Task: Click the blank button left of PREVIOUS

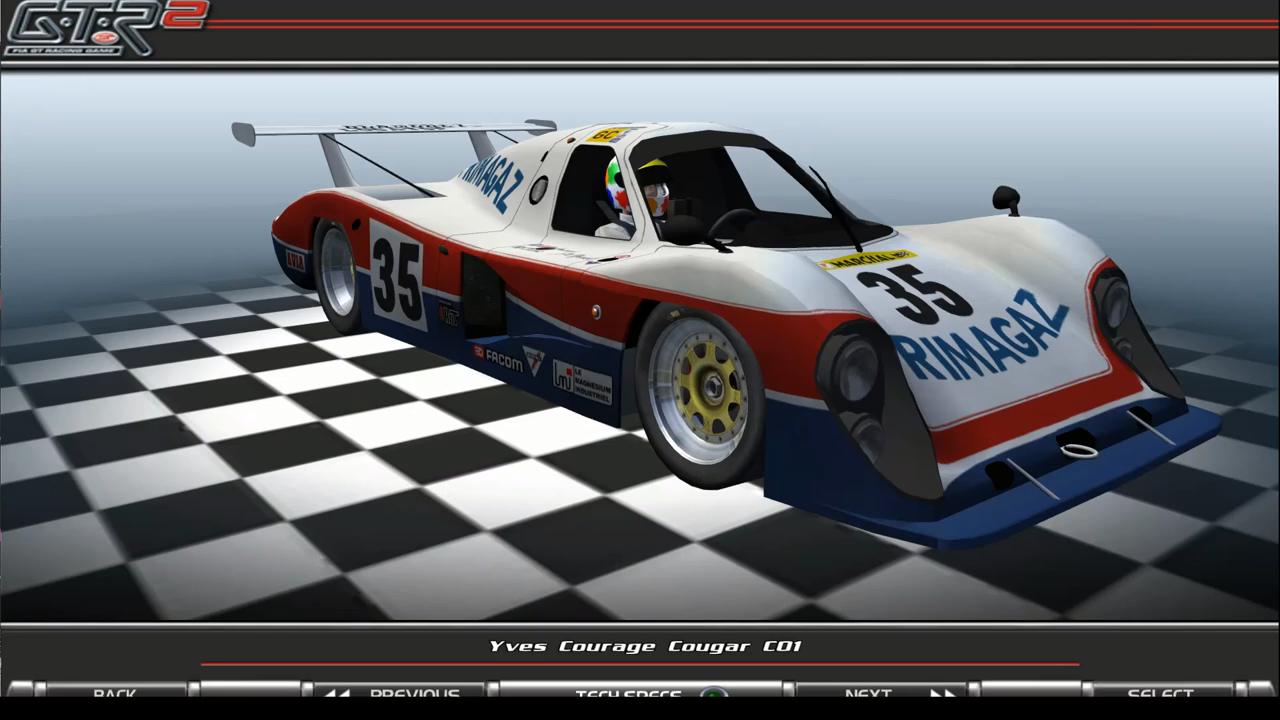Action: 250,691
